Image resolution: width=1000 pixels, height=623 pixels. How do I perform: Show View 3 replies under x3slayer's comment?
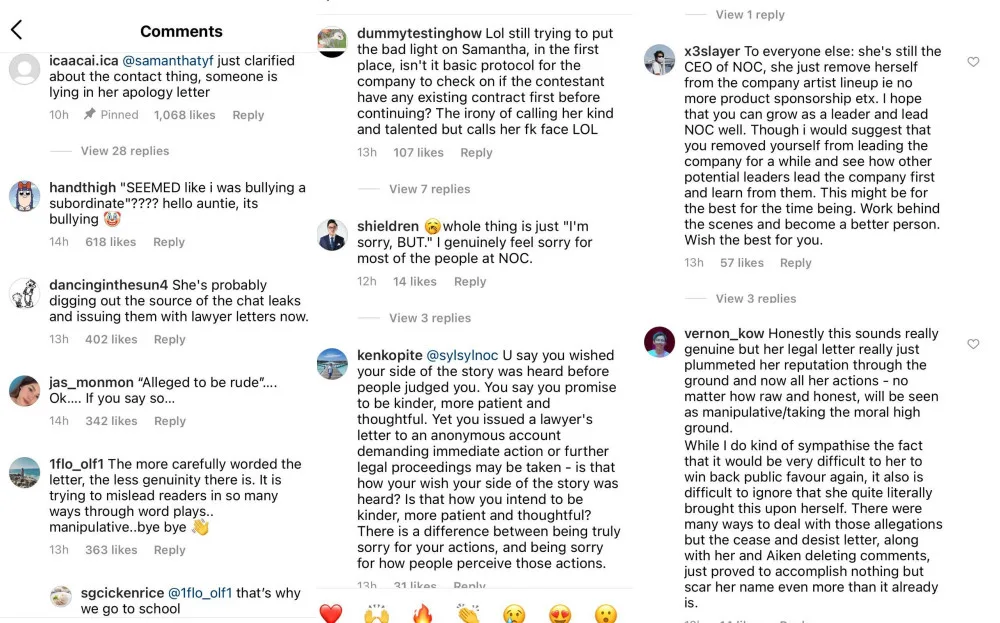tap(756, 298)
